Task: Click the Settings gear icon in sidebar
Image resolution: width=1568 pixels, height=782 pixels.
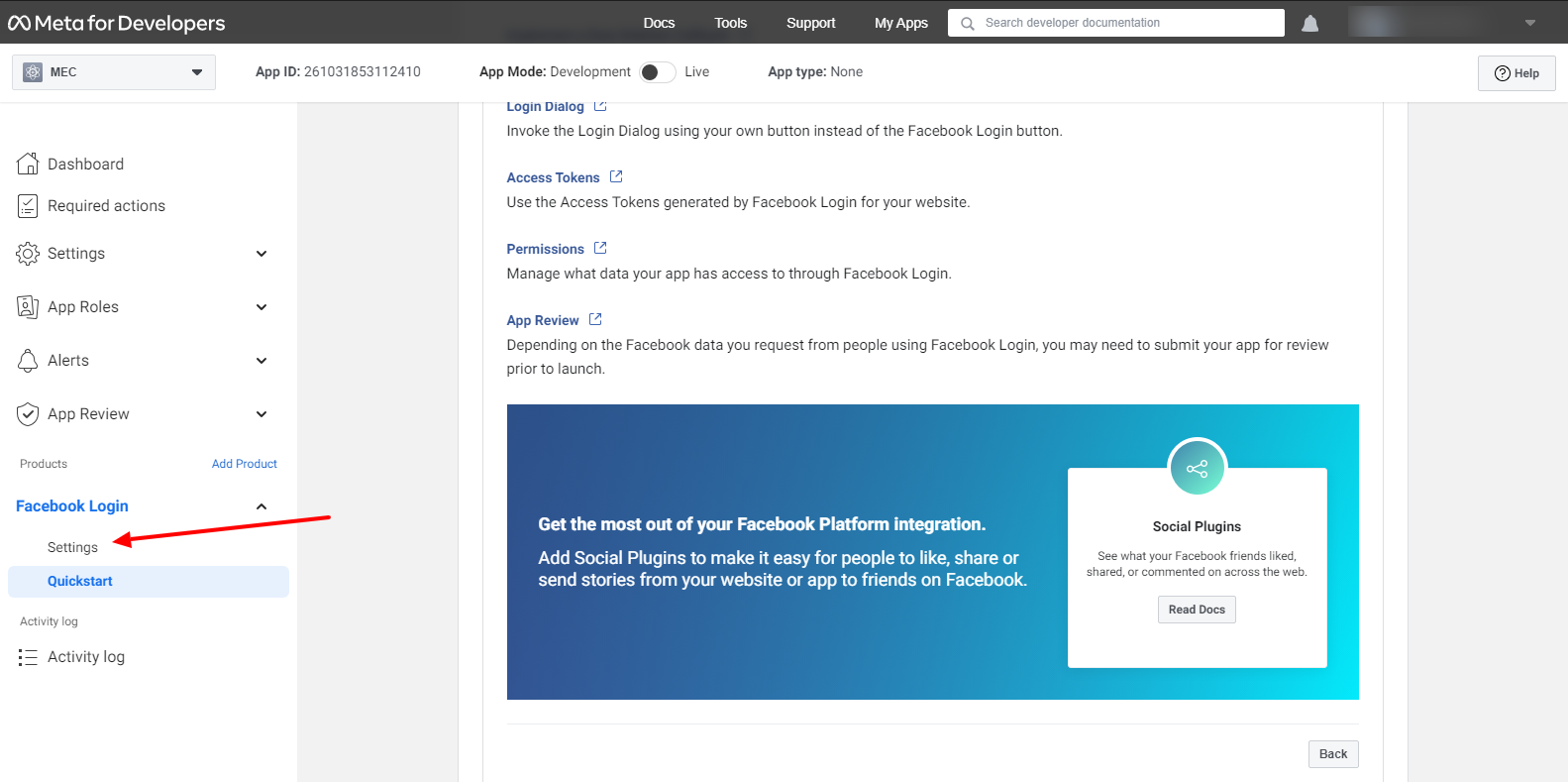Action: 28,254
